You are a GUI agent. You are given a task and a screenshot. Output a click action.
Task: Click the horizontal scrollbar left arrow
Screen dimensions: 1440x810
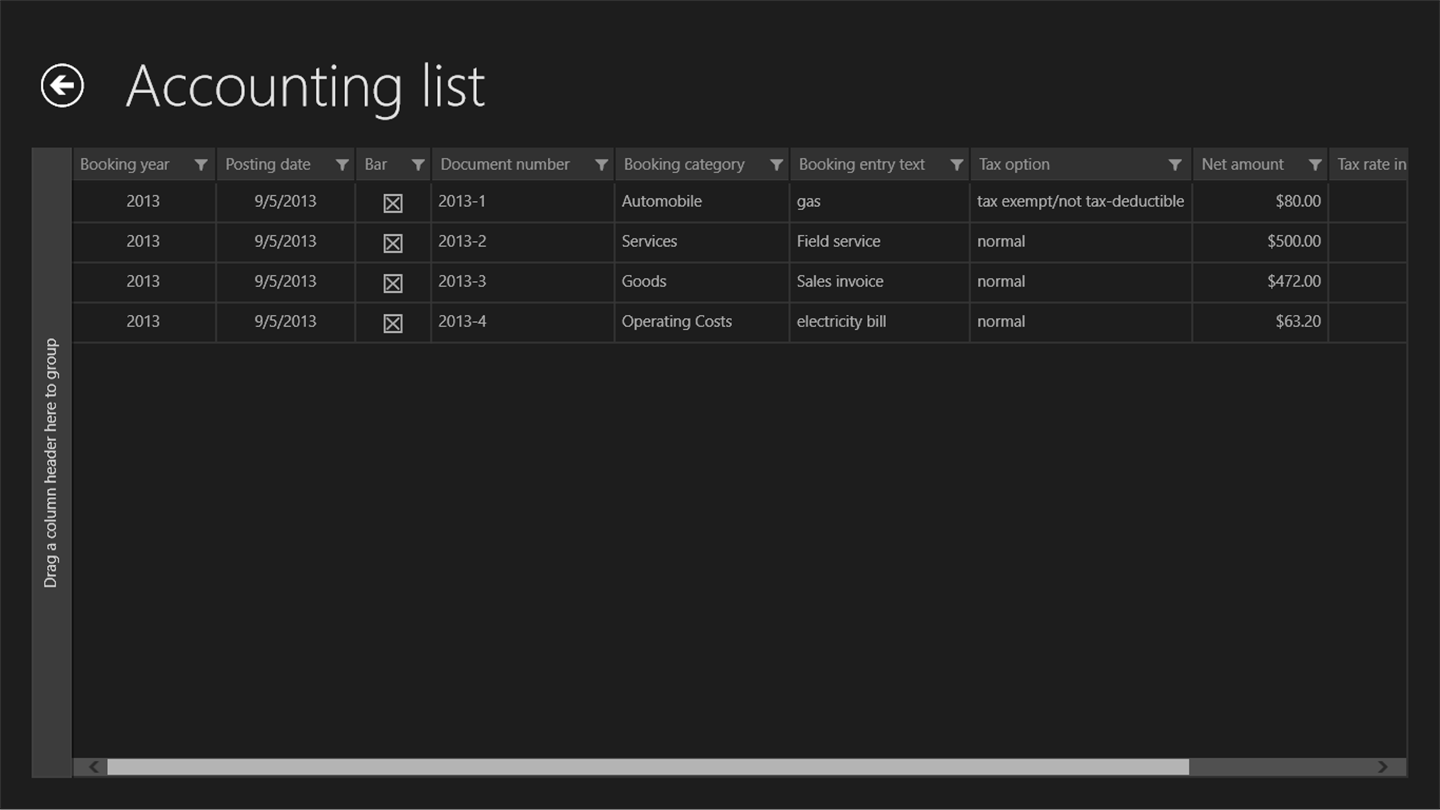click(94, 767)
